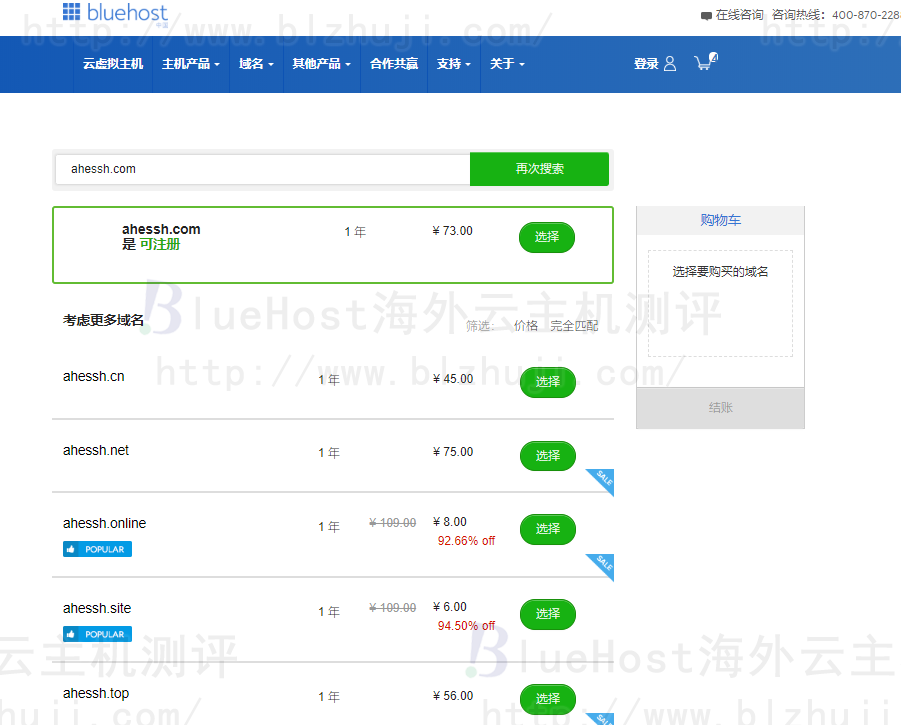Viewport: 901px width, 725px height.
Task: Click the ¥ 56.00 price text
Action: point(453,696)
